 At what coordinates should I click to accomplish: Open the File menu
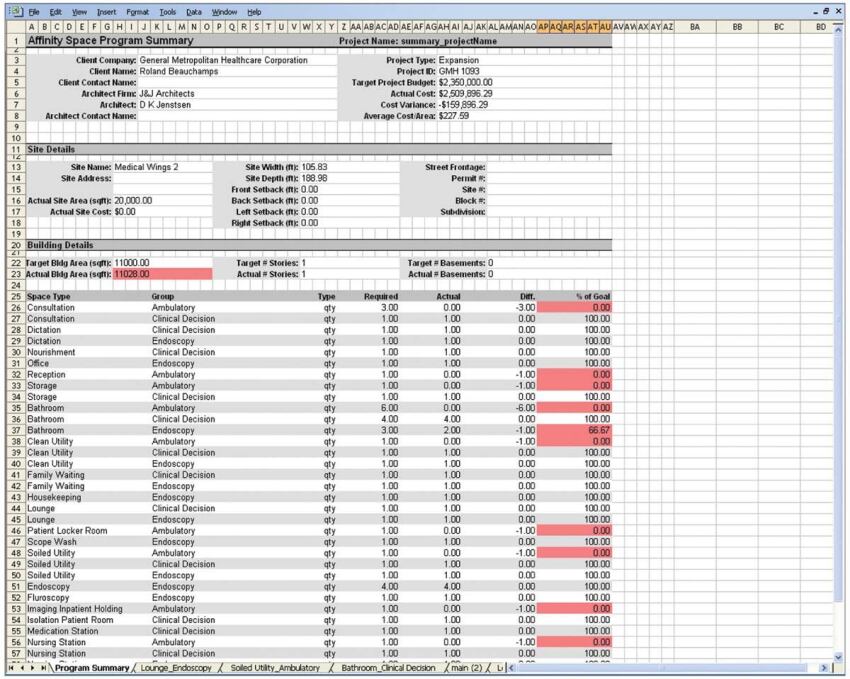tap(34, 12)
